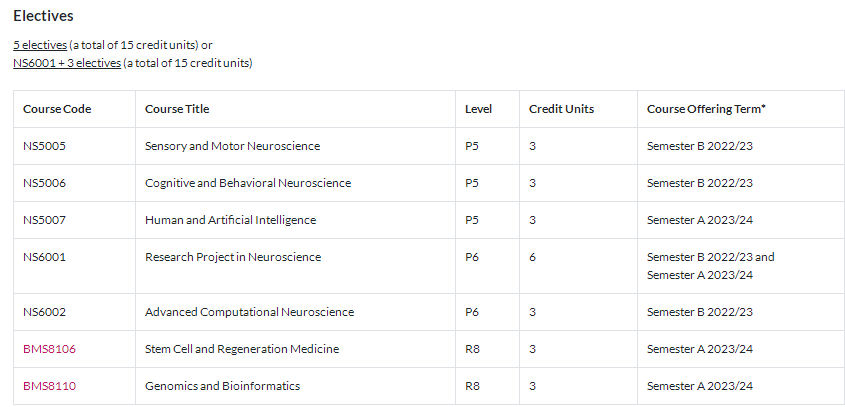Open the NS5005 course code link
This screenshot has height=407, width=845.
coord(44,146)
